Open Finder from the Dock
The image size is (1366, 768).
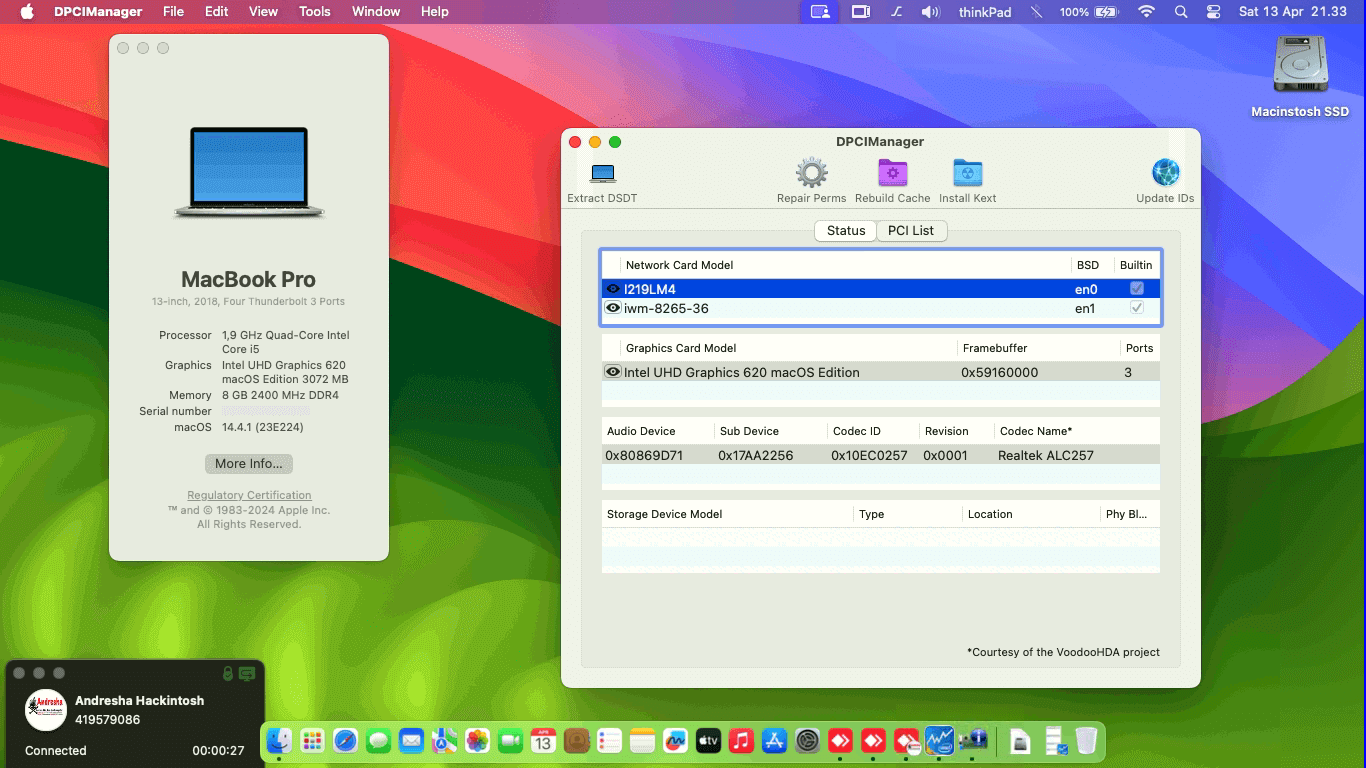280,741
